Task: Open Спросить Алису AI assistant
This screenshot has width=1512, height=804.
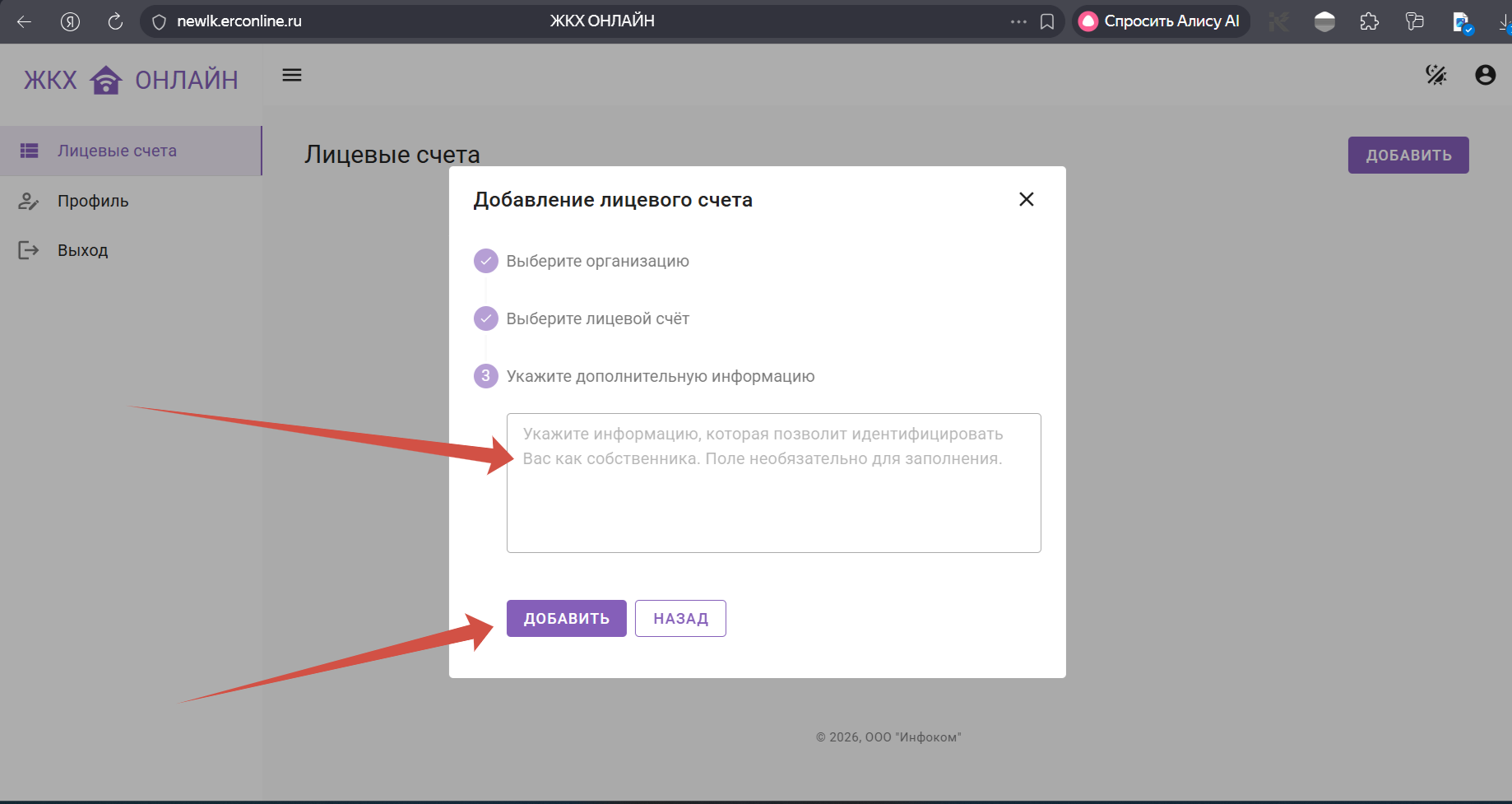Action: [x=1160, y=21]
